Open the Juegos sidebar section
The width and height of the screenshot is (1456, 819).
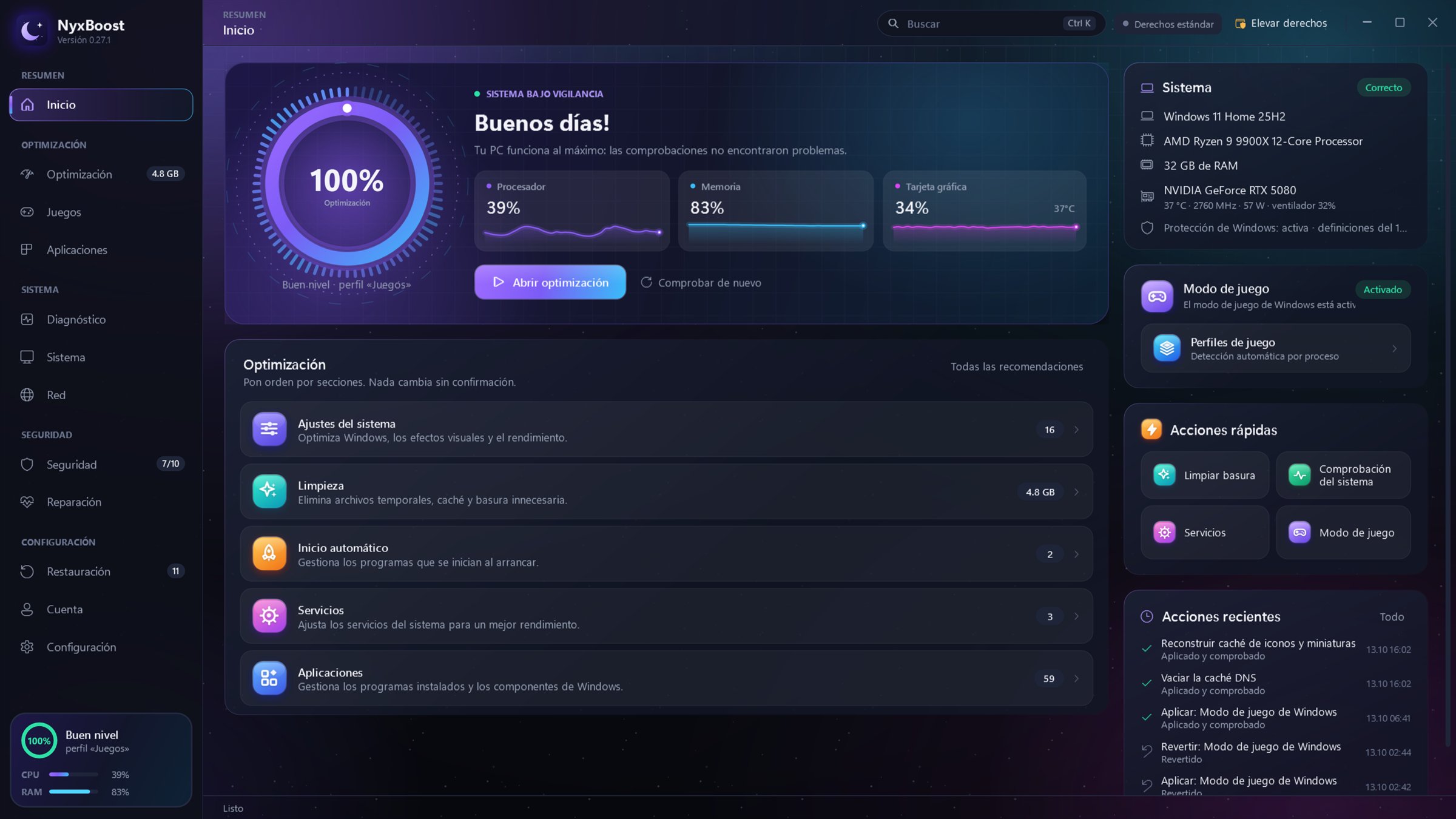[x=101, y=212]
